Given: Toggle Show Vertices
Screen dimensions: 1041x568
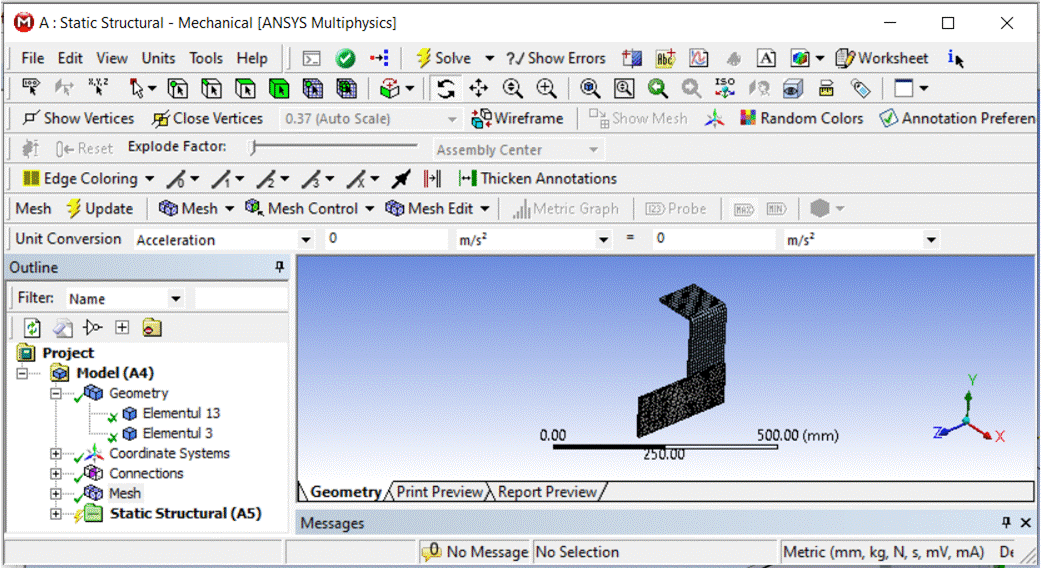Looking at the screenshot, I should point(78,119).
